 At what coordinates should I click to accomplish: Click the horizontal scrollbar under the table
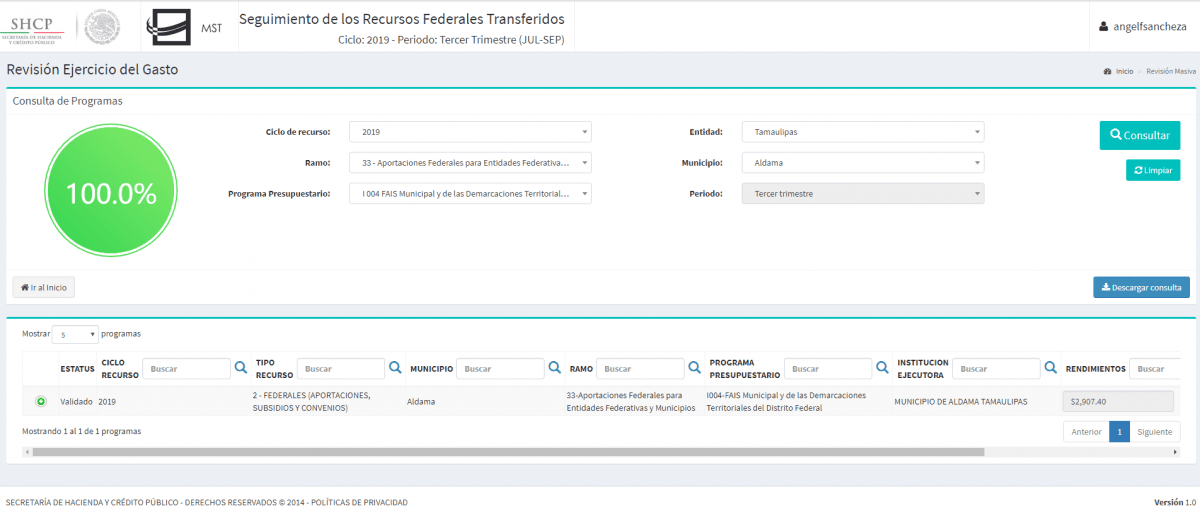click(x=500, y=452)
